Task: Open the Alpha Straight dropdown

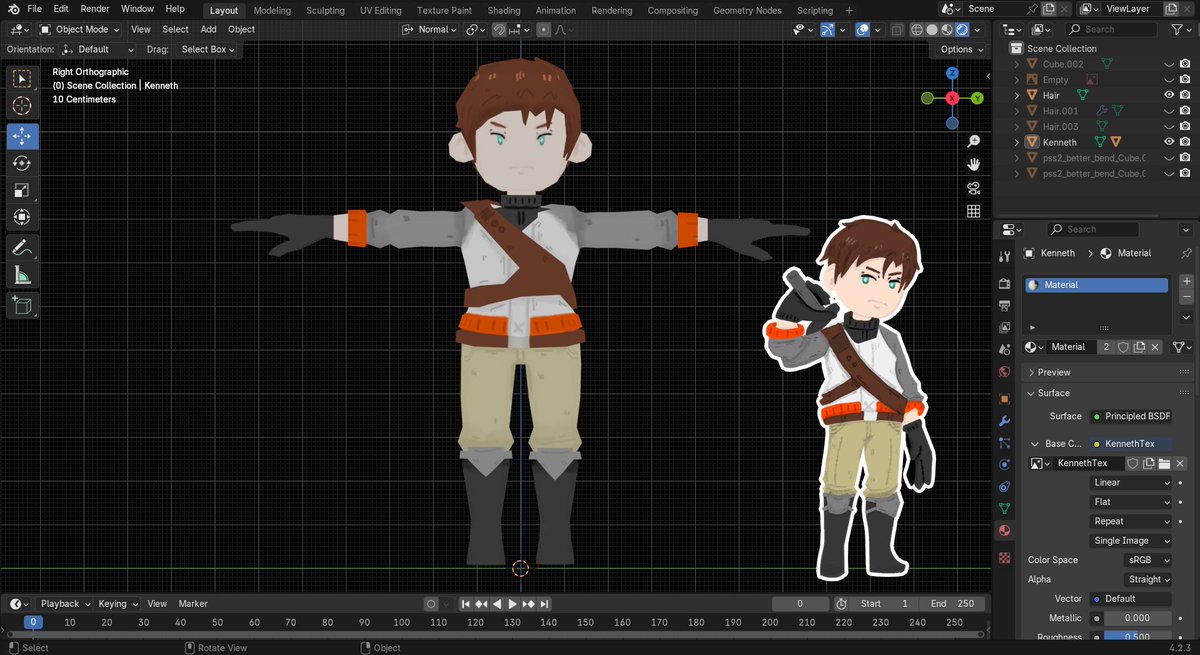Action: coord(1146,579)
